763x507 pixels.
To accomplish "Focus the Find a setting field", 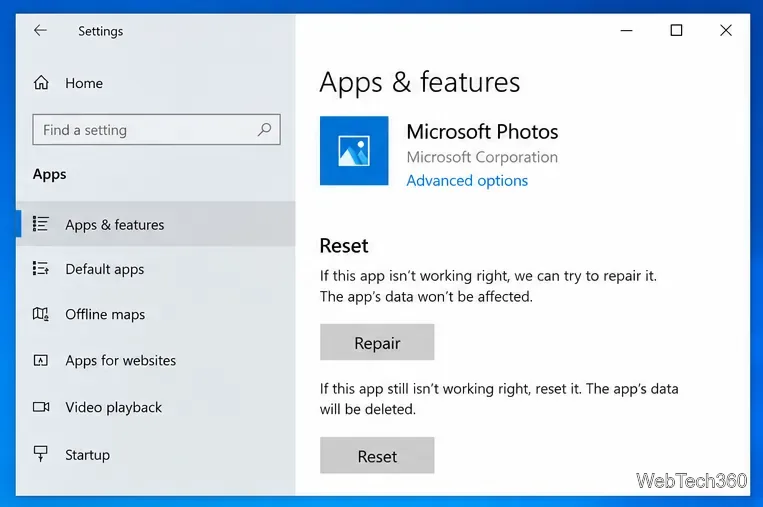I will pos(157,129).
